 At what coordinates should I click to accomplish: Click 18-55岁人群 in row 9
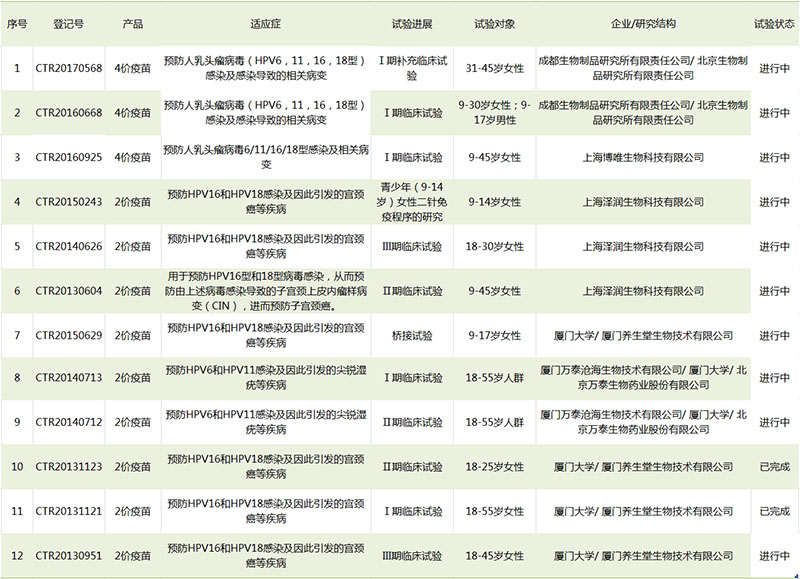pos(494,422)
